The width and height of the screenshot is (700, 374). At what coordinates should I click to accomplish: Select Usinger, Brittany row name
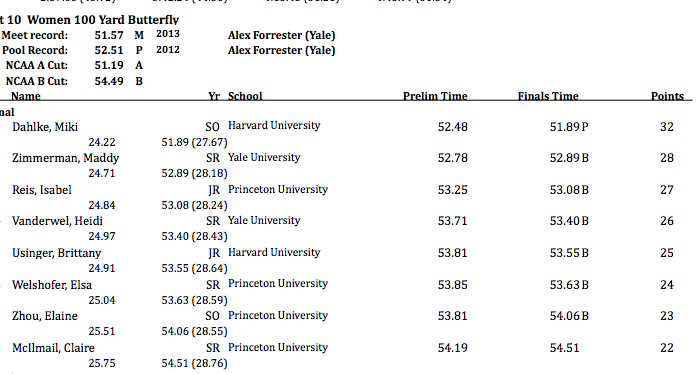[x=57, y=253]
